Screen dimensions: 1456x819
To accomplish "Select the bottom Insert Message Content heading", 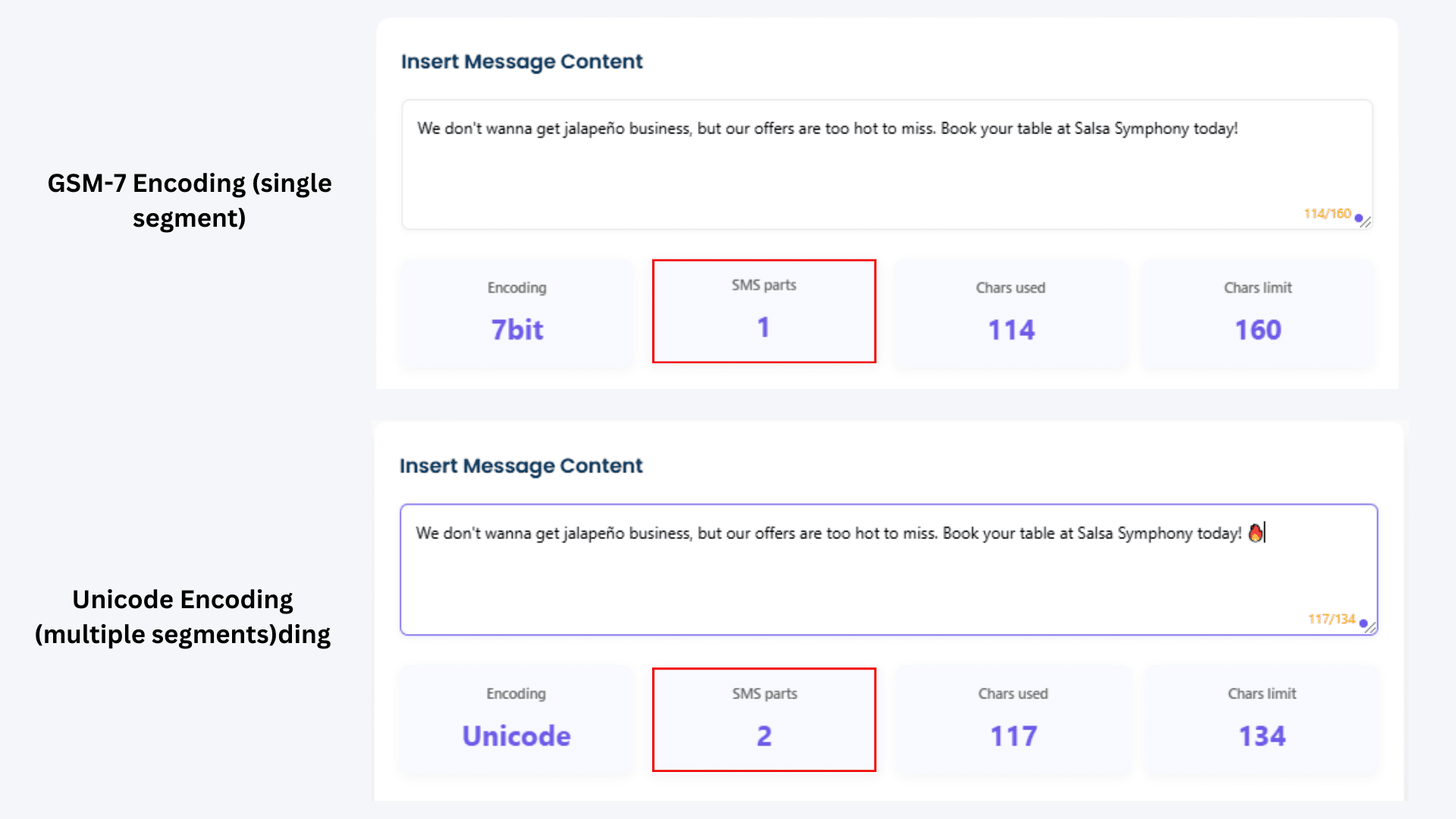I will [522, 466].
